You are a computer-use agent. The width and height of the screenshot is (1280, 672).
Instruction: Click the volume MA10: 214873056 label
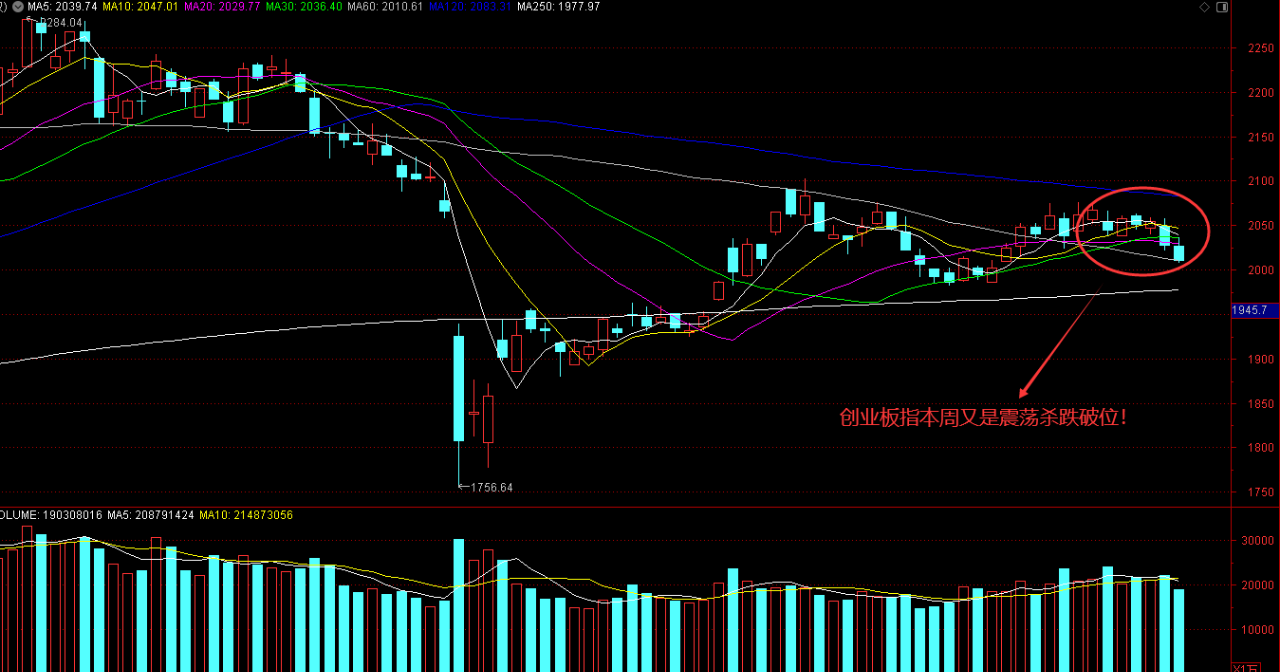[246, 514]
